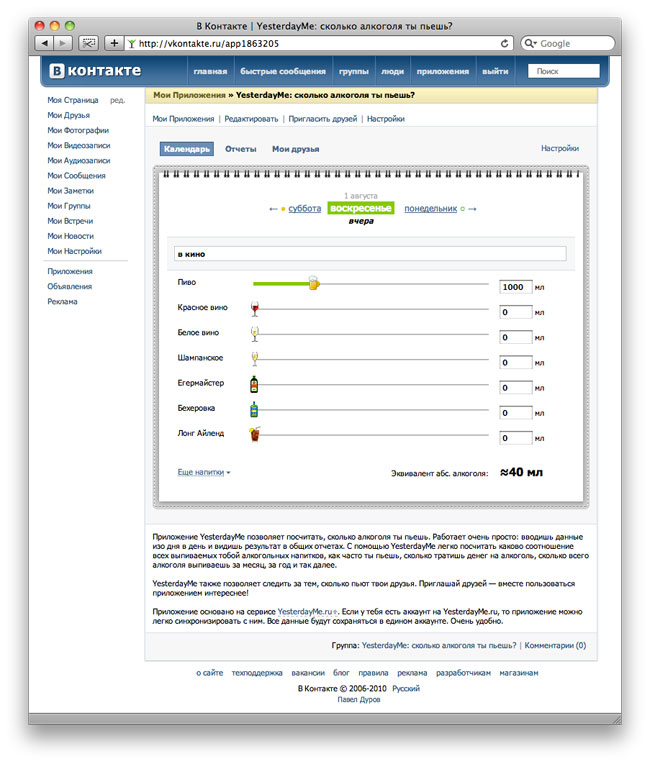Open the bookmarks toolbar icon
The height and width of the screenshot is (764, 650).
tap(88, 43)
